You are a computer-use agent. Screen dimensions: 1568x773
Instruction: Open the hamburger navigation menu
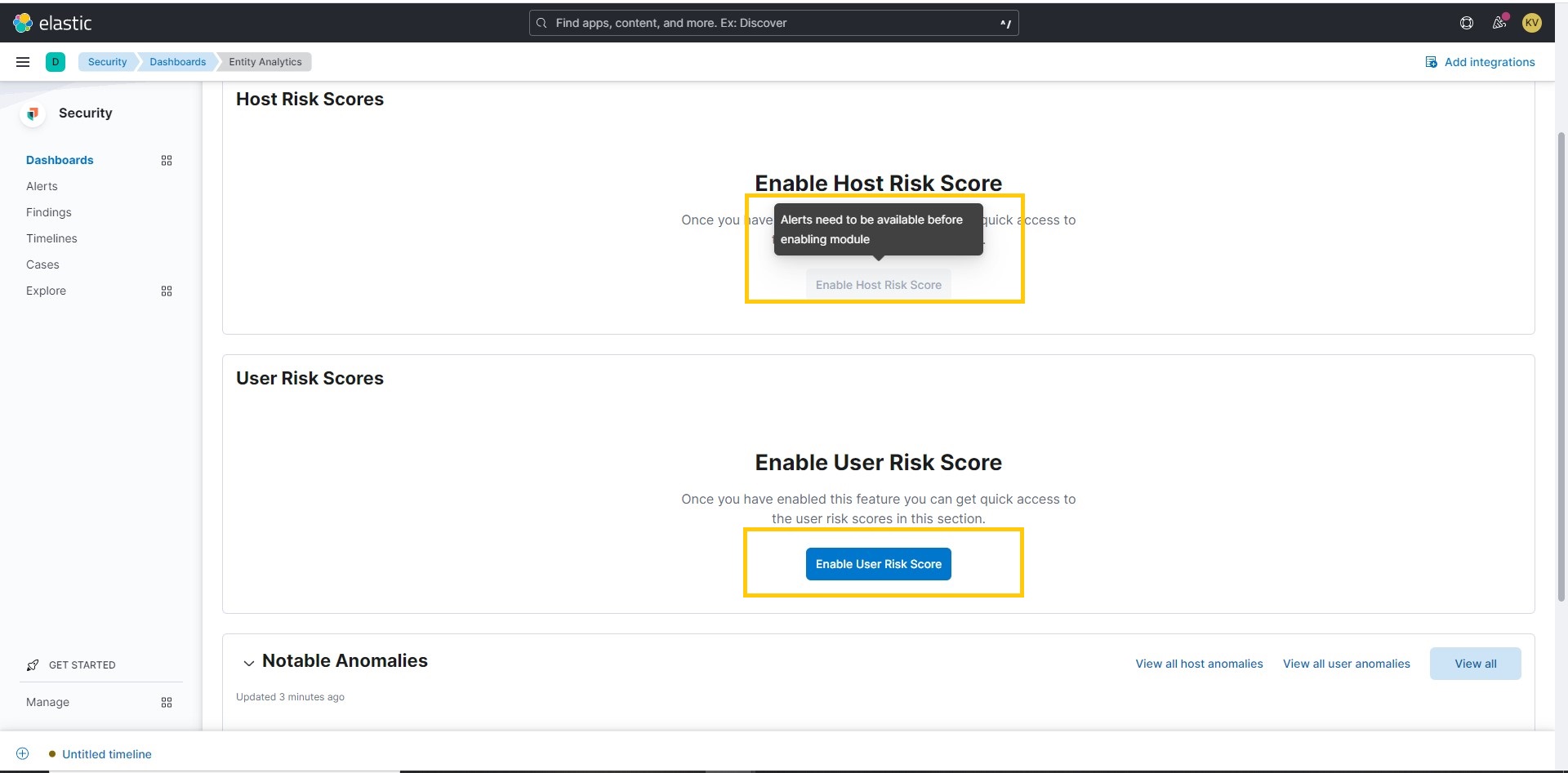click(x=22, y=61)
